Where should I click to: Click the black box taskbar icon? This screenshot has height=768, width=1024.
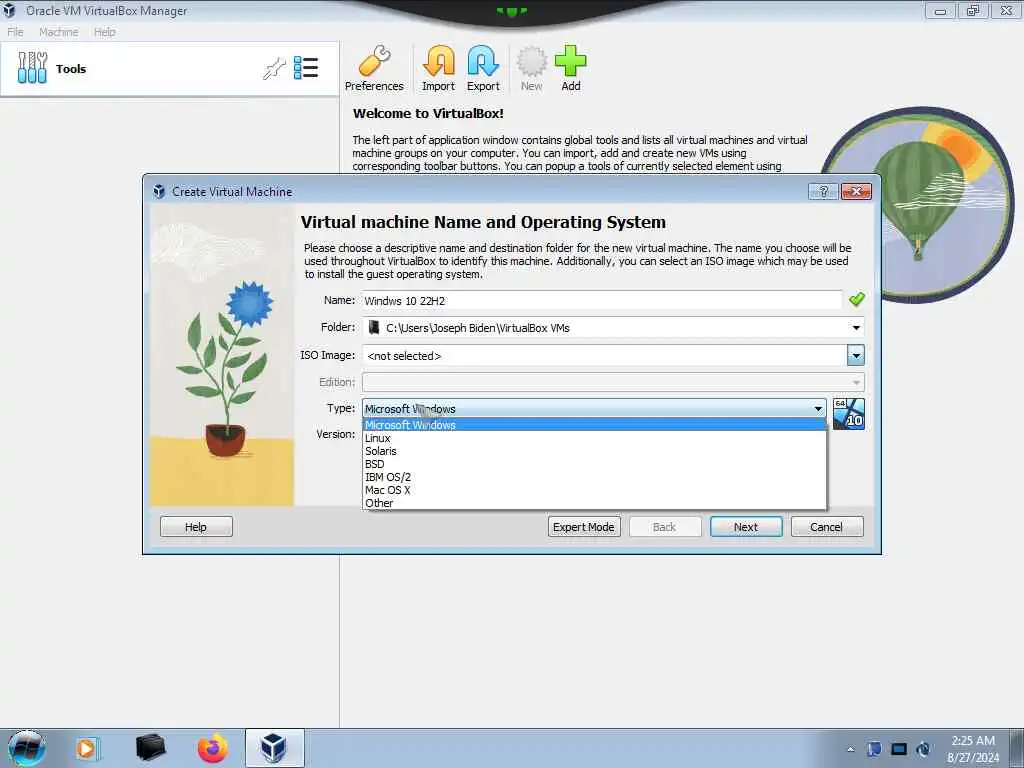click(150, 748)
